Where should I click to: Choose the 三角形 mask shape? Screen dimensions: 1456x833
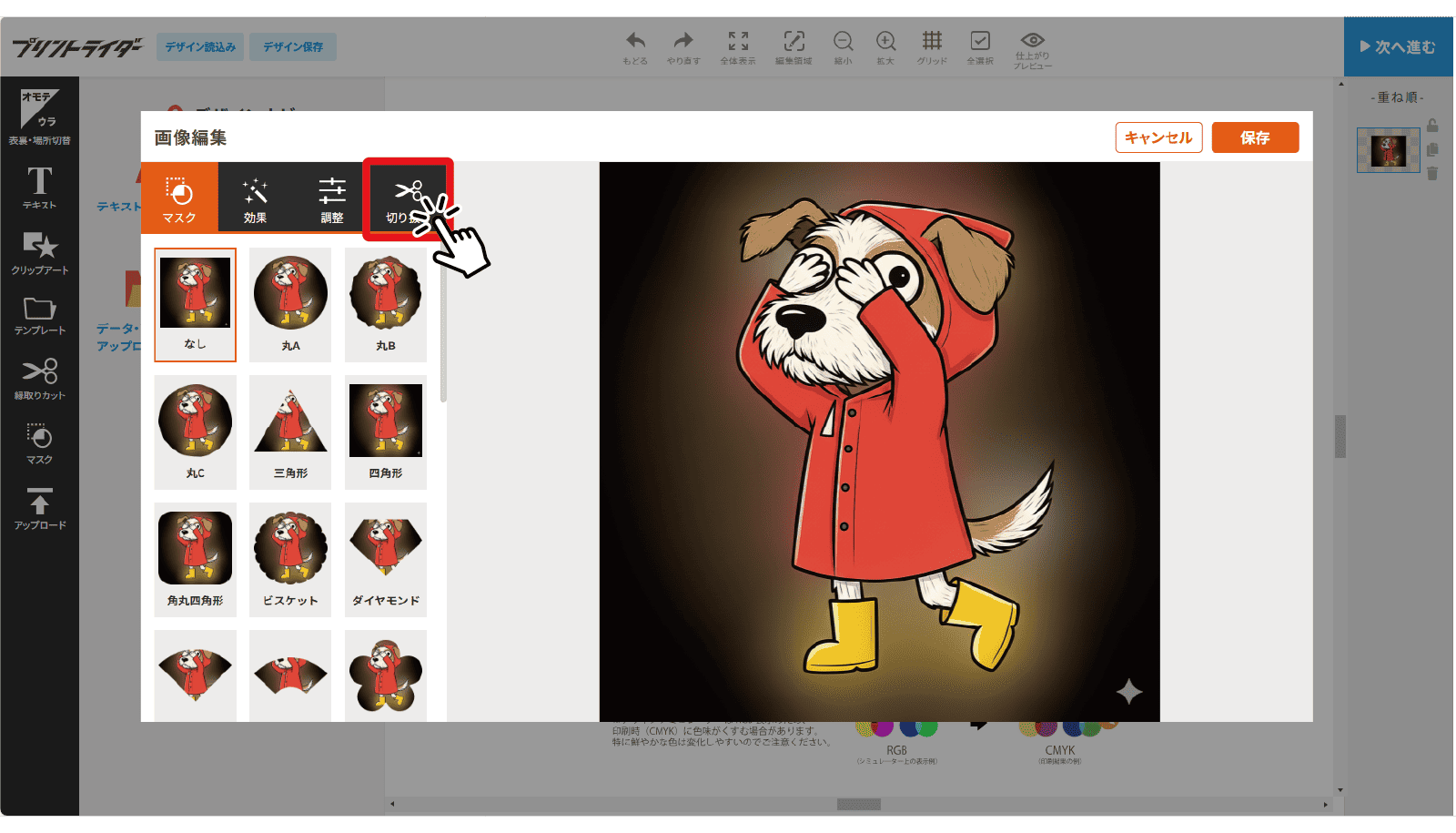(290, 432)
